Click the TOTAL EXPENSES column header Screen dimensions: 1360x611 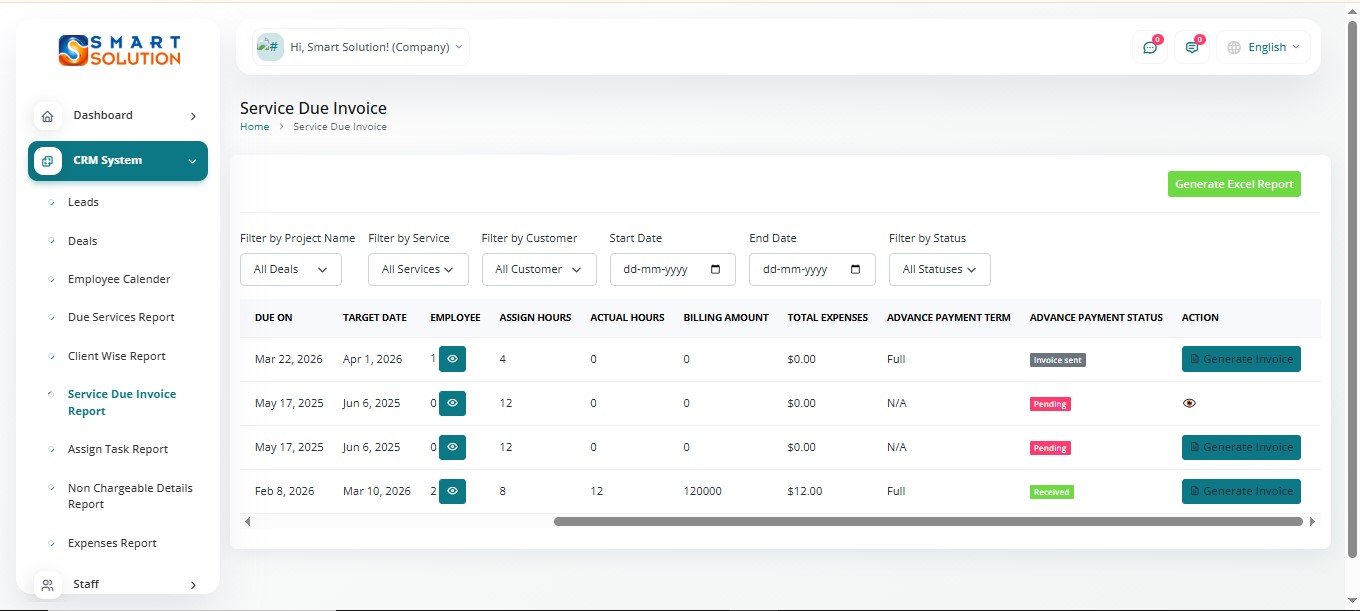(x=828, y=318)
